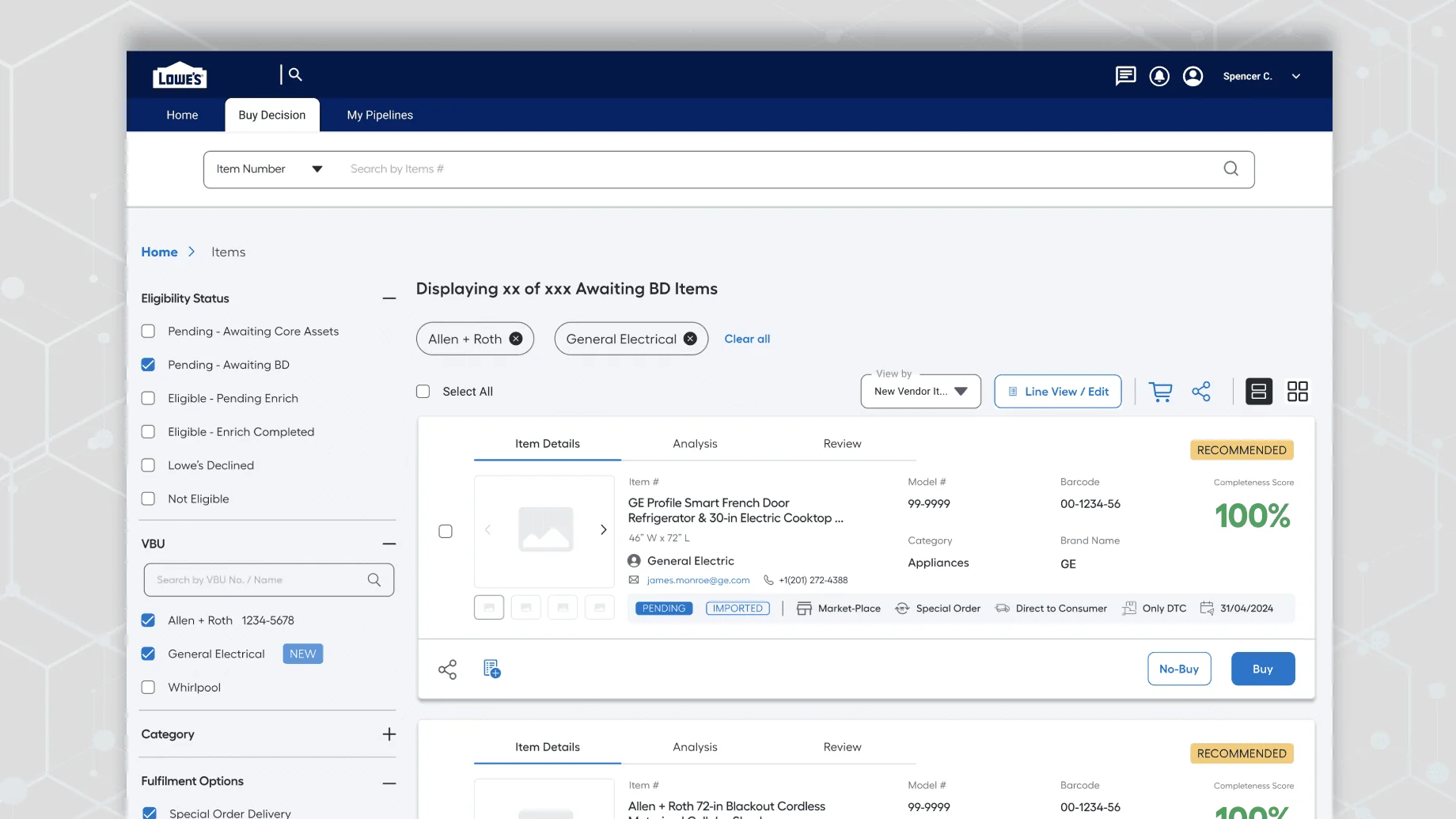1456x819 pixels.
Task: Click the add-note document icon in GE card
Action: coord(492,669)
